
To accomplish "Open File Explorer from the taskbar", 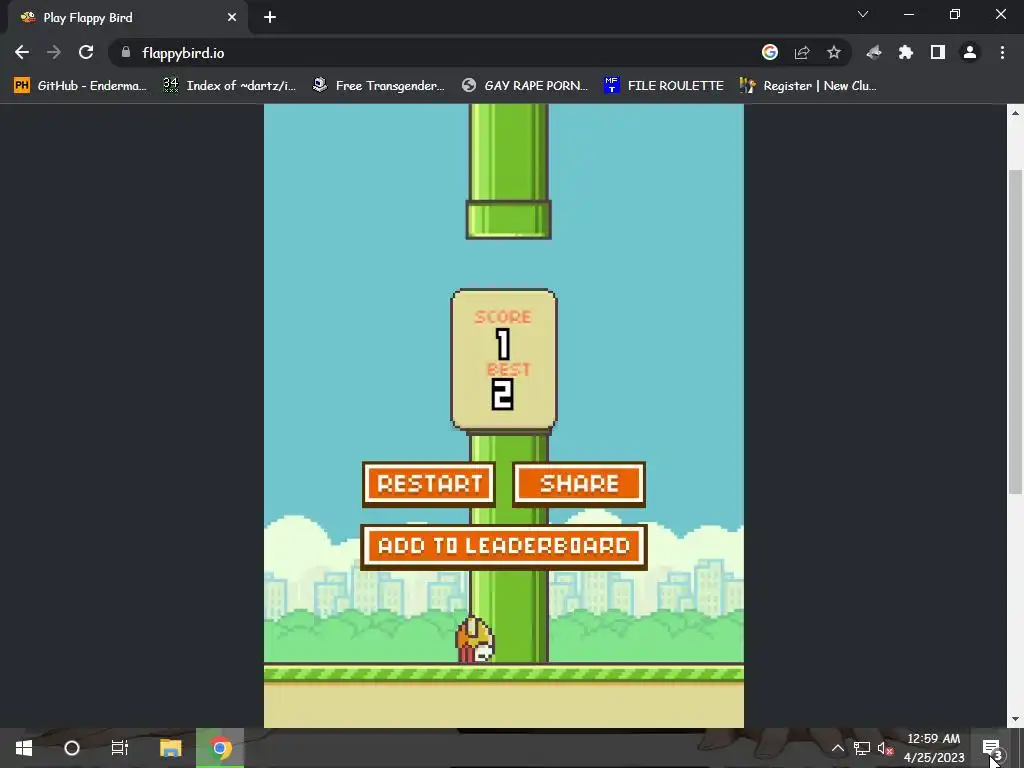I will point(170,748).
